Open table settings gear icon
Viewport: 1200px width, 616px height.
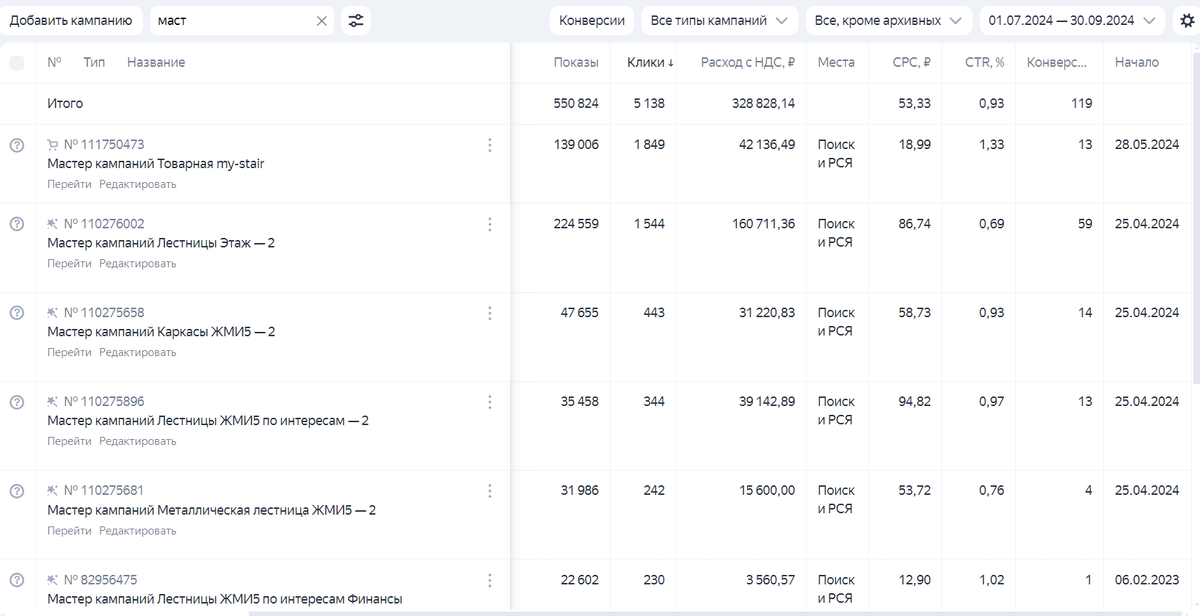[1187, 20]
